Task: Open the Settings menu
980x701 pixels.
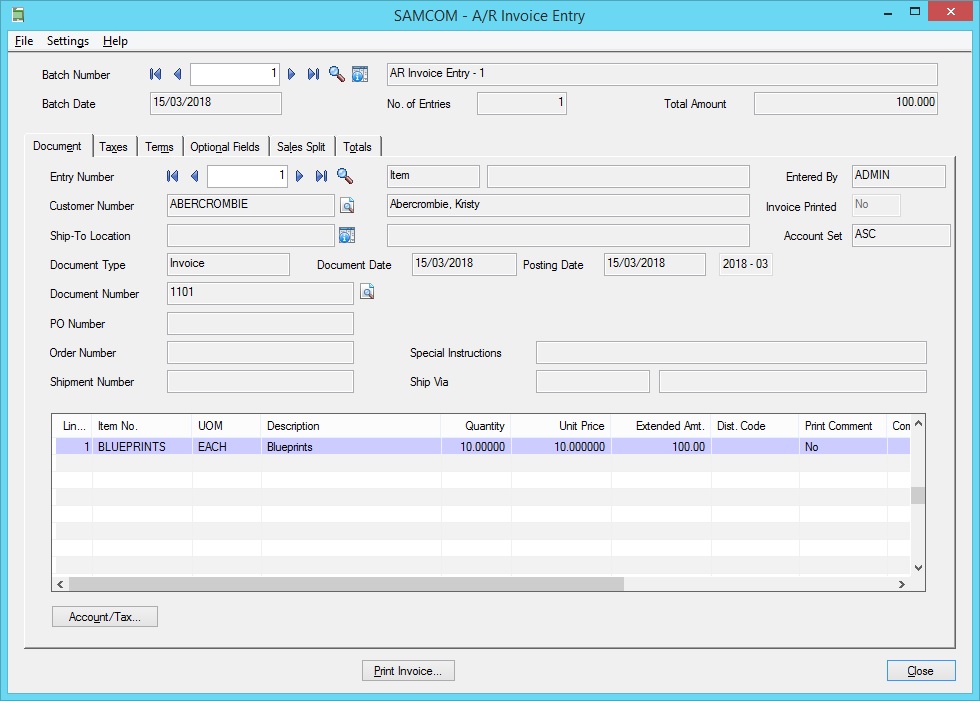Action: click(x=68, y=41)
